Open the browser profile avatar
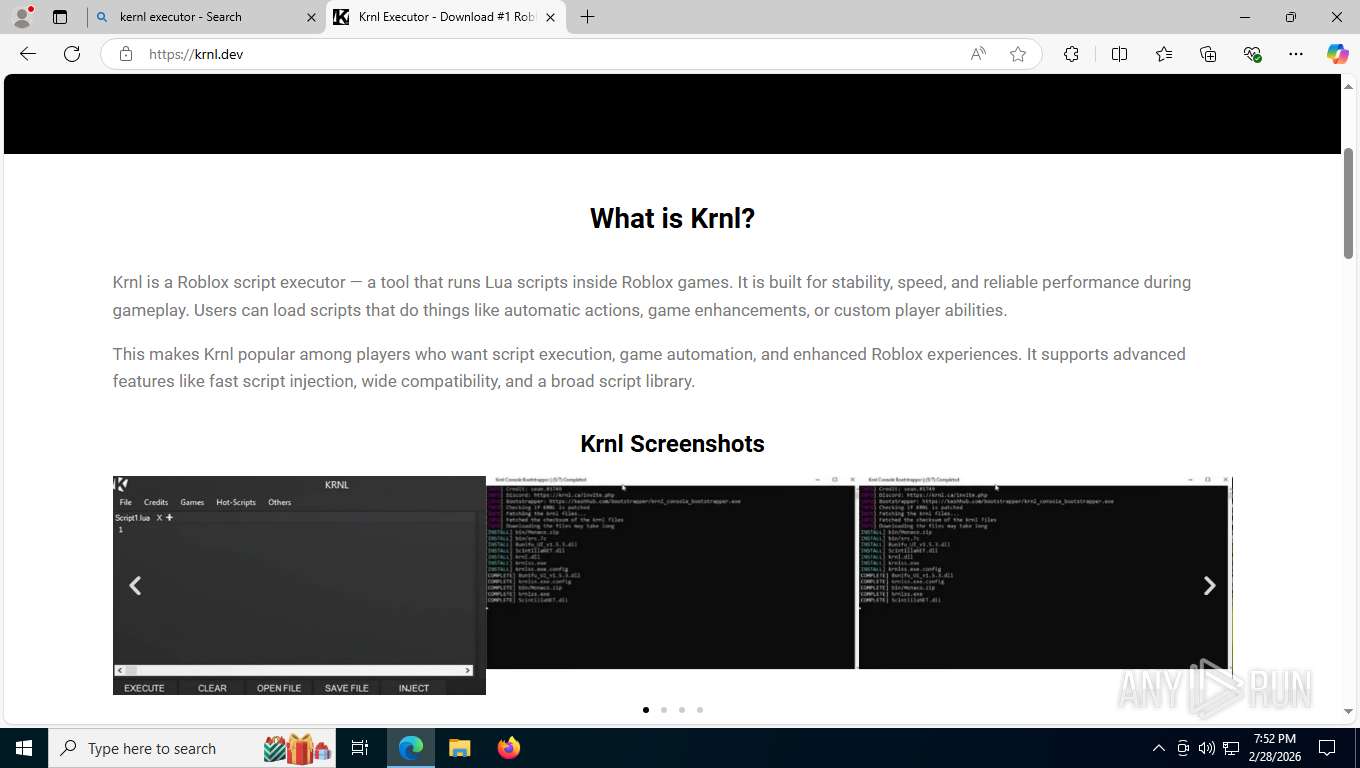1360x768 pixels. point(22,17)
